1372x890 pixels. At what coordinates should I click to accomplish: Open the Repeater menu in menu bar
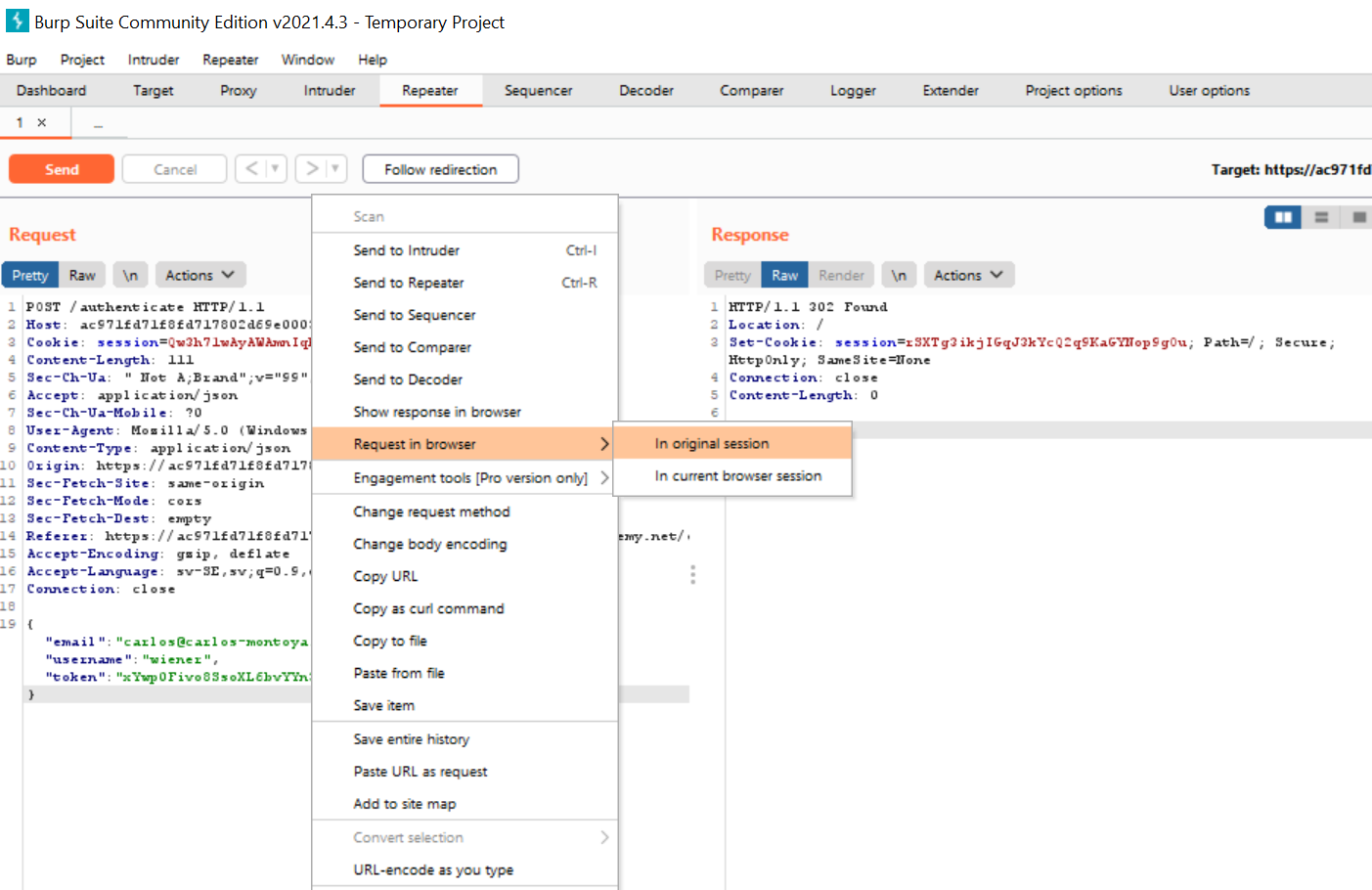click(231, 60)
